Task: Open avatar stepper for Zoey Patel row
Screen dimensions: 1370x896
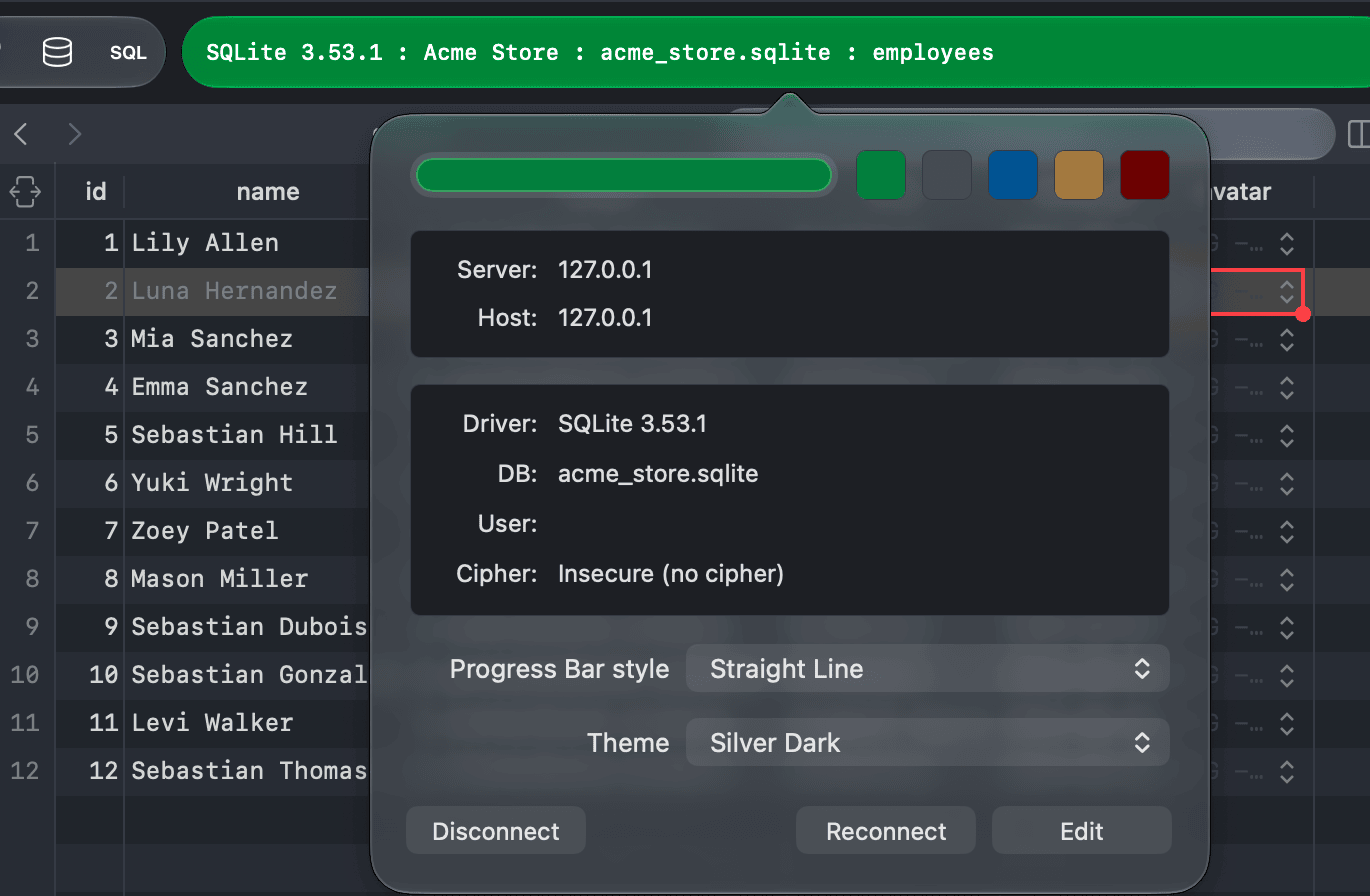Action: (x=1288, y=531)
